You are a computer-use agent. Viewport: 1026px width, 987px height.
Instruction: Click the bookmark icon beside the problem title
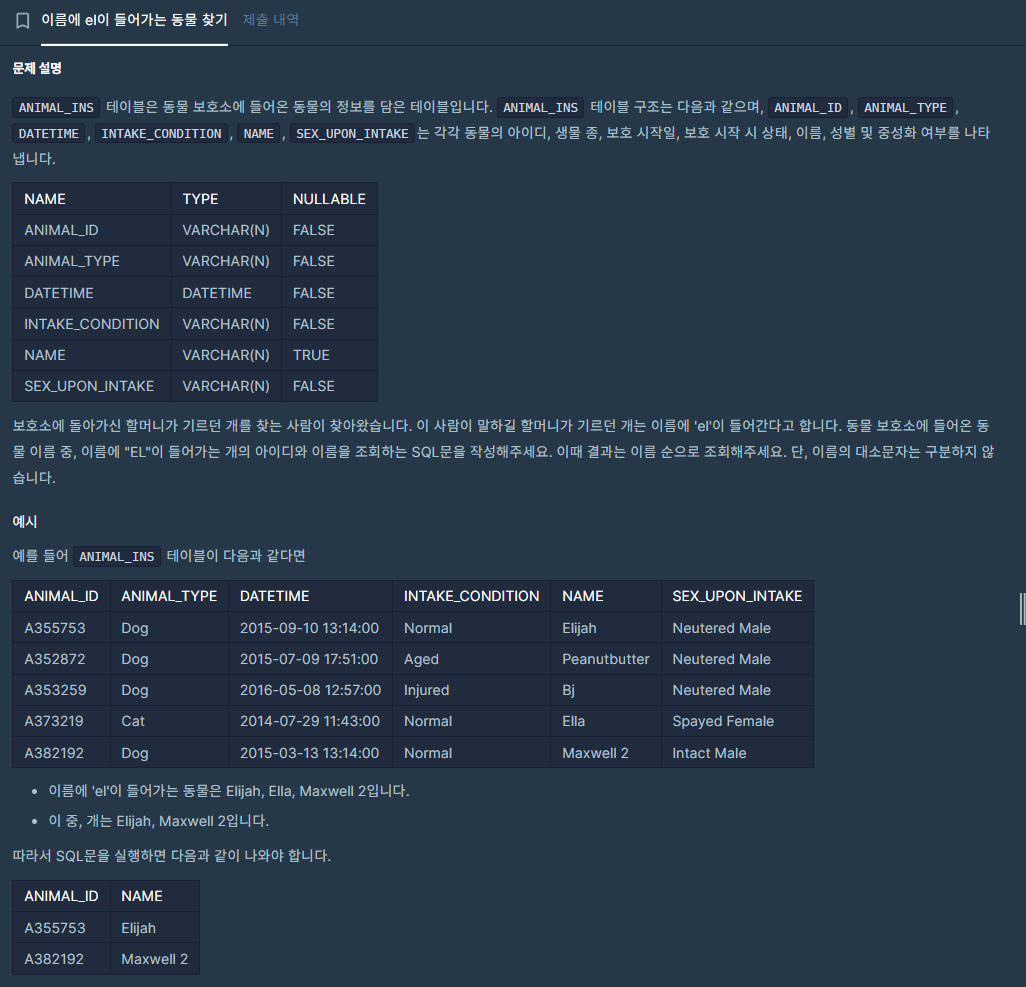(x=22, y=21)
